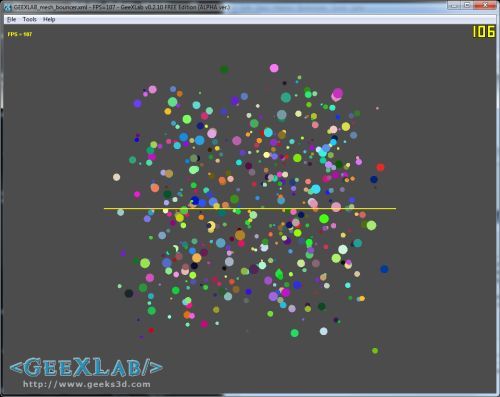The image size is (500, 397).
Task: Click the large pink ball at top
Action: (274, 68)
